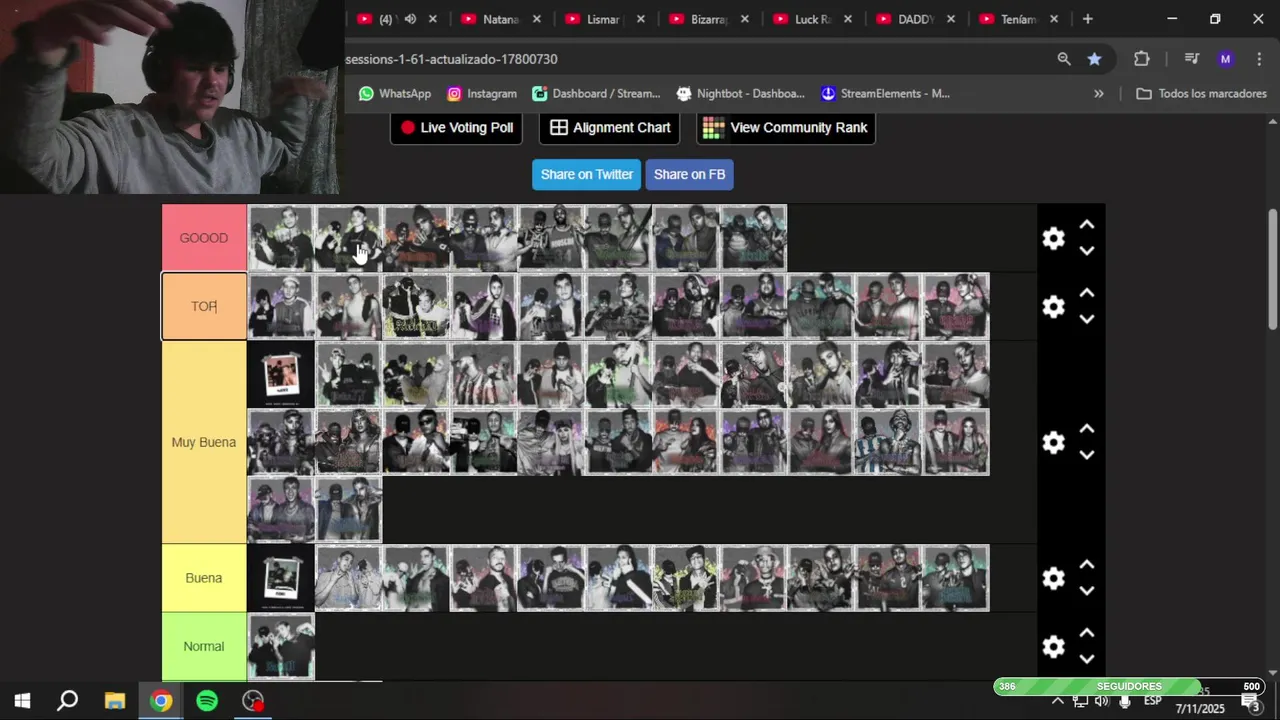Switch to the Natana YouTube tab
The width and height of the screenshot is (1280, 720).
[500, 19]
